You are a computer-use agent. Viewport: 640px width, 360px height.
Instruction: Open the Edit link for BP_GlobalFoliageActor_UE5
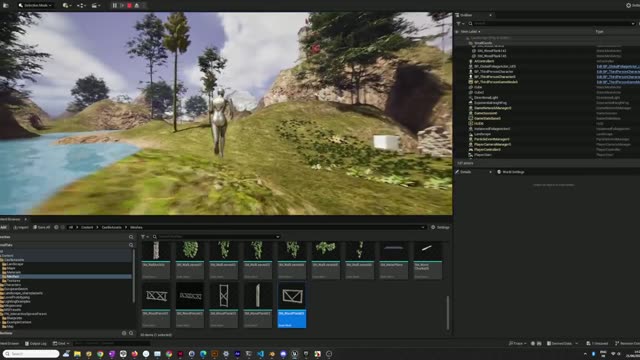[x=618, y=66]
